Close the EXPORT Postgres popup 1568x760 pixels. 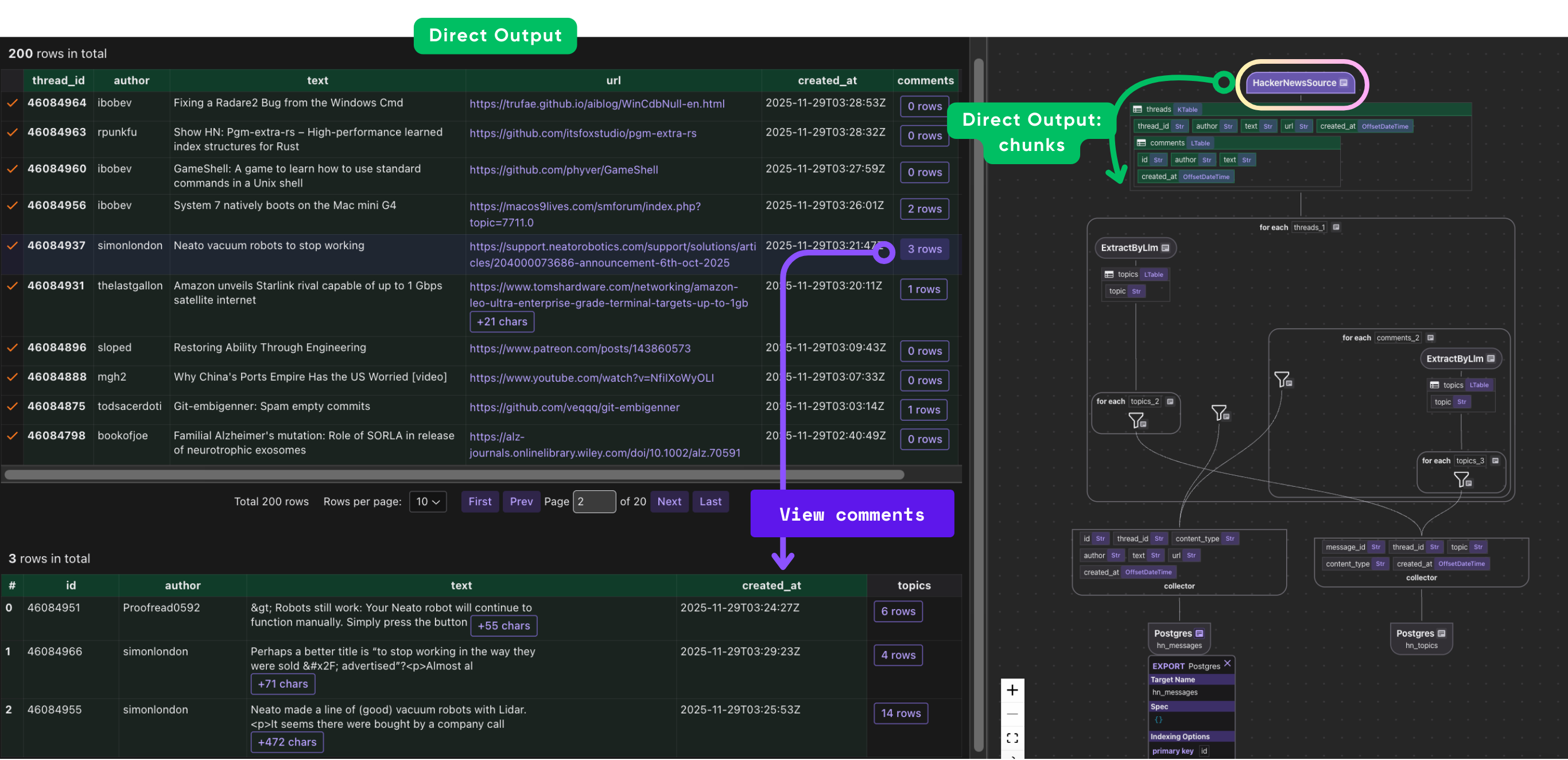tap(1227, 663)
